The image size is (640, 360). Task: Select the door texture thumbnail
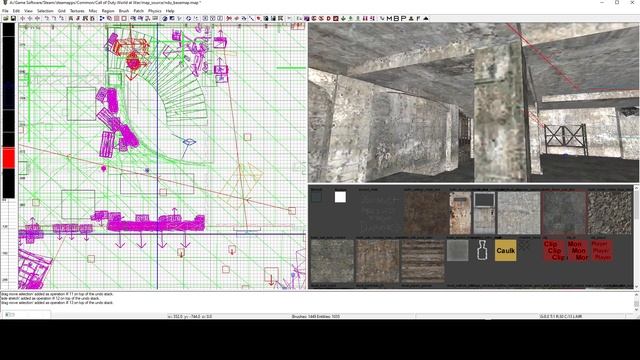[x=460, y=213]
